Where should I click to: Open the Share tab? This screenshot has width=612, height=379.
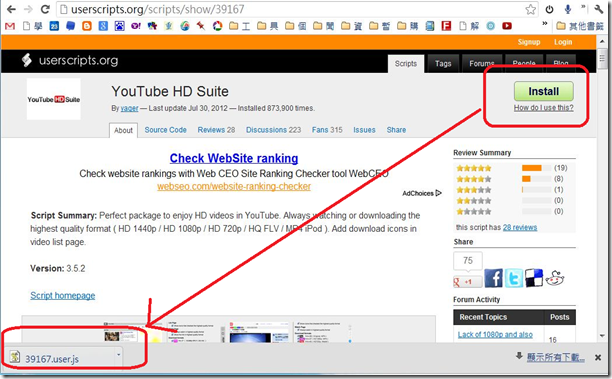(x=396, y=130)
